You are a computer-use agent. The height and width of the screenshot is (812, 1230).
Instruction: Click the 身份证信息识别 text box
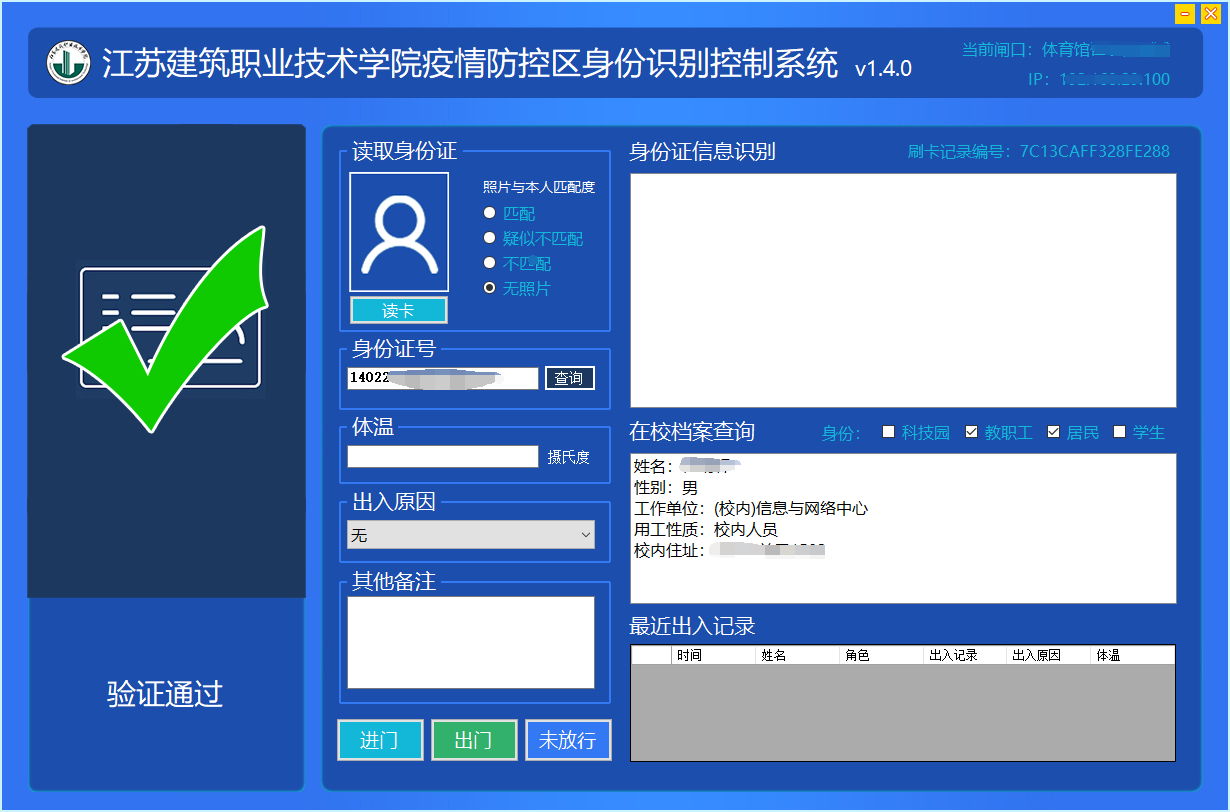pyautogui.click(x=903, y=290)
